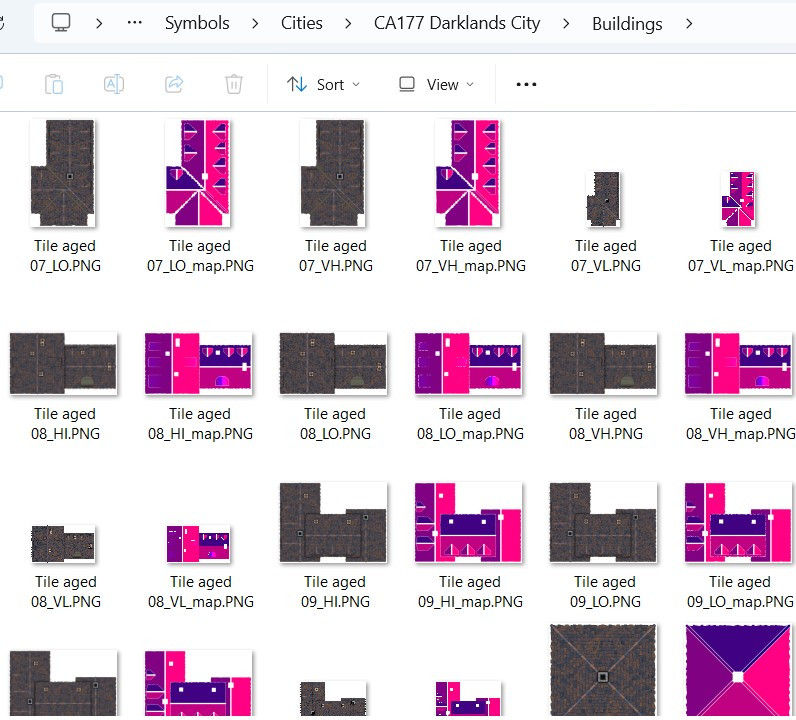Click the Share toolbar icon
The image size is (796, 720).
point(174,84)
